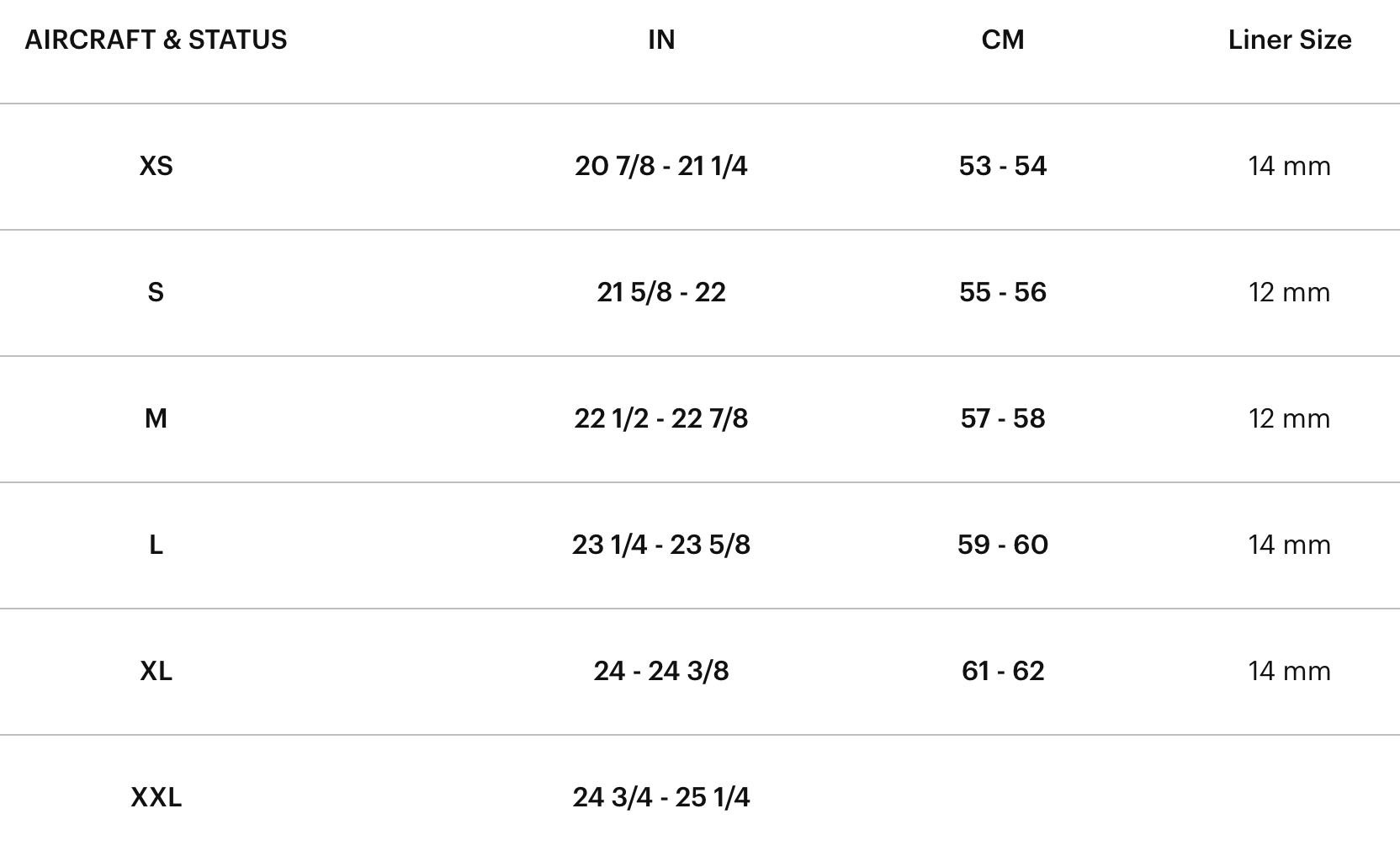The image size is (1400, 867).
Task: Click the 57 - 58 cm cell
Action: tap(1002, 418)
